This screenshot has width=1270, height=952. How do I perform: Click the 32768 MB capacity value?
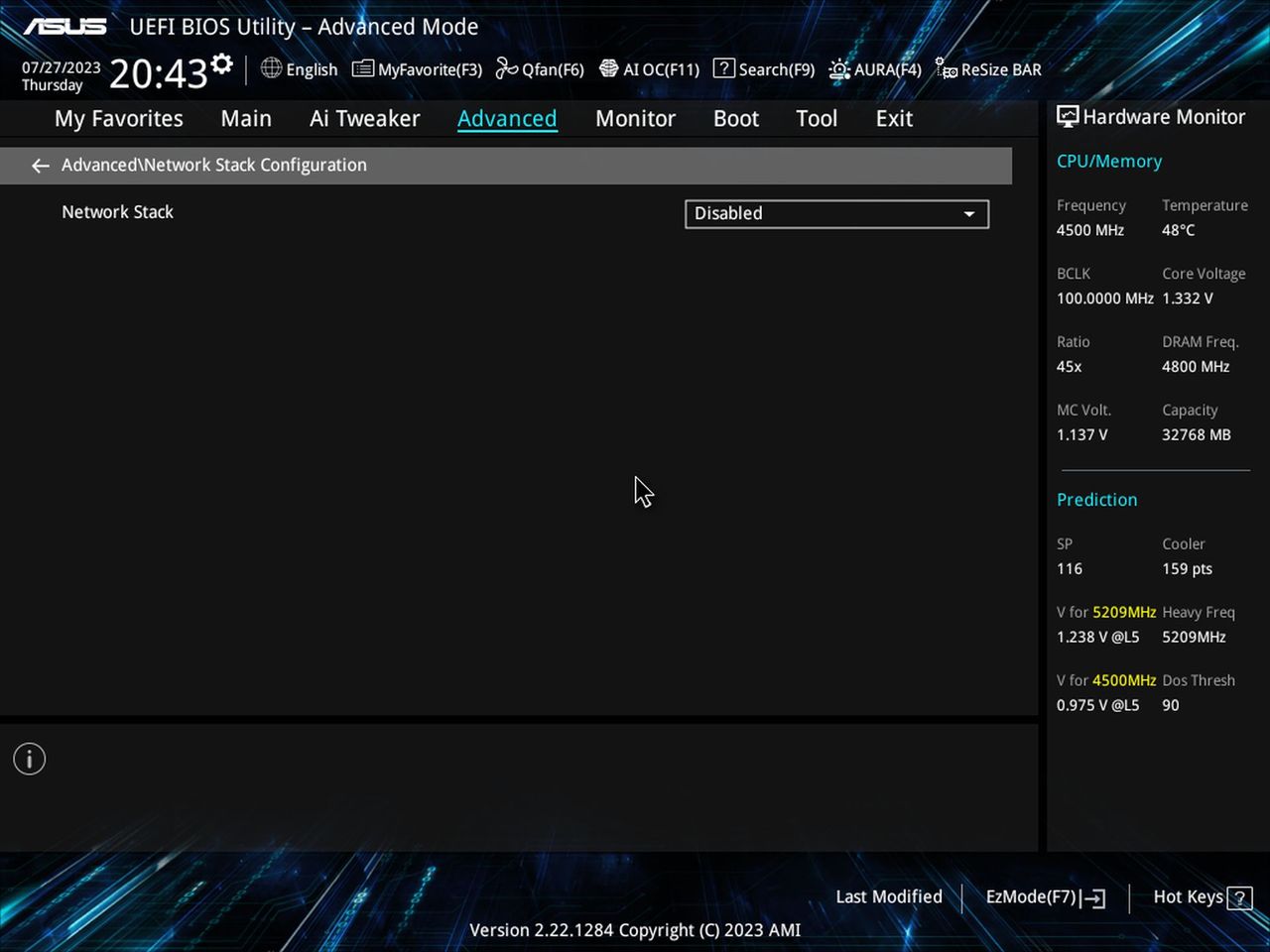(1197, 435)
